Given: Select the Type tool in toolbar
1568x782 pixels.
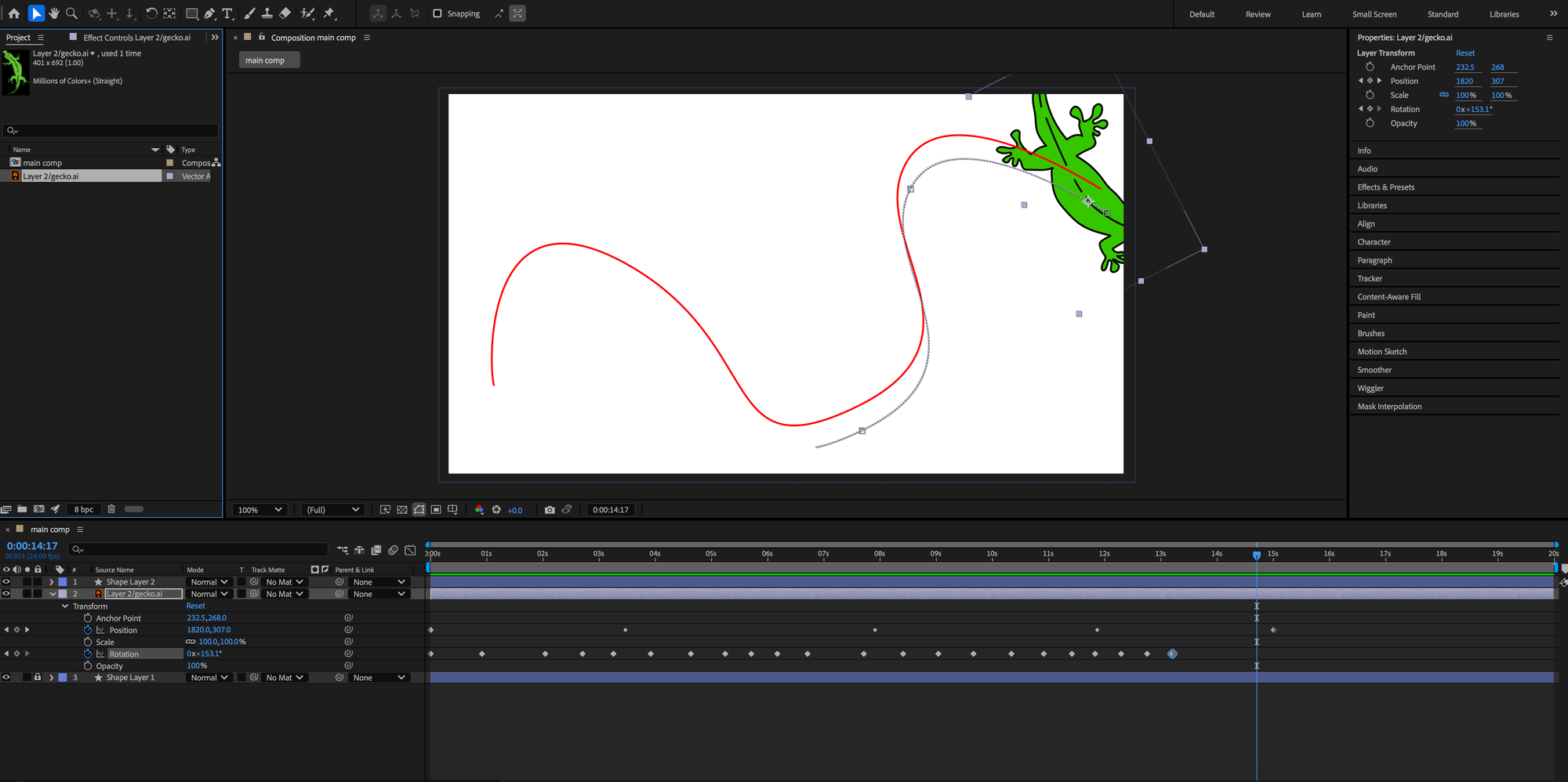Looking at the screenshot, I should [x=227, y=13].
